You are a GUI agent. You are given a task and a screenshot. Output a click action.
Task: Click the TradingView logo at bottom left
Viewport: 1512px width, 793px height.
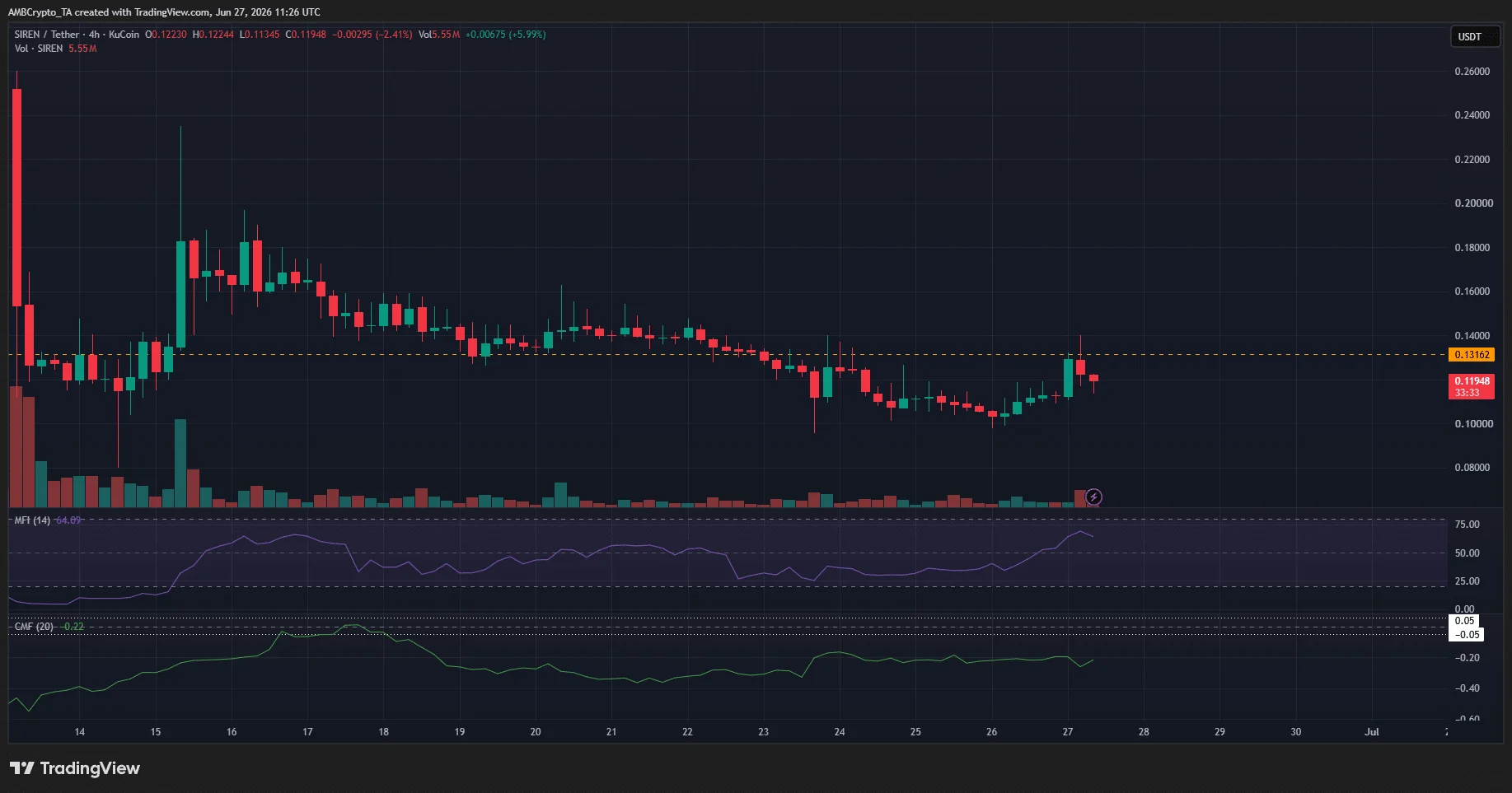[75, 768]
